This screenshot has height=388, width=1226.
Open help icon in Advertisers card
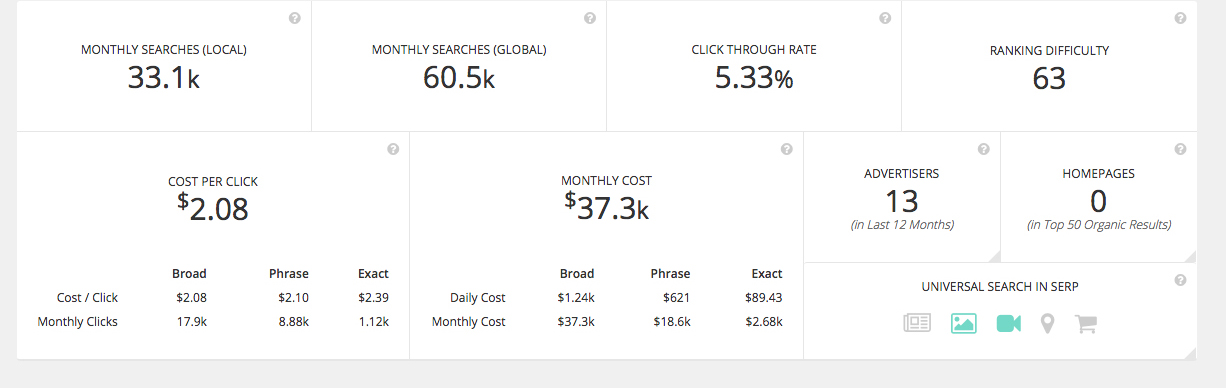pos(984,149)
